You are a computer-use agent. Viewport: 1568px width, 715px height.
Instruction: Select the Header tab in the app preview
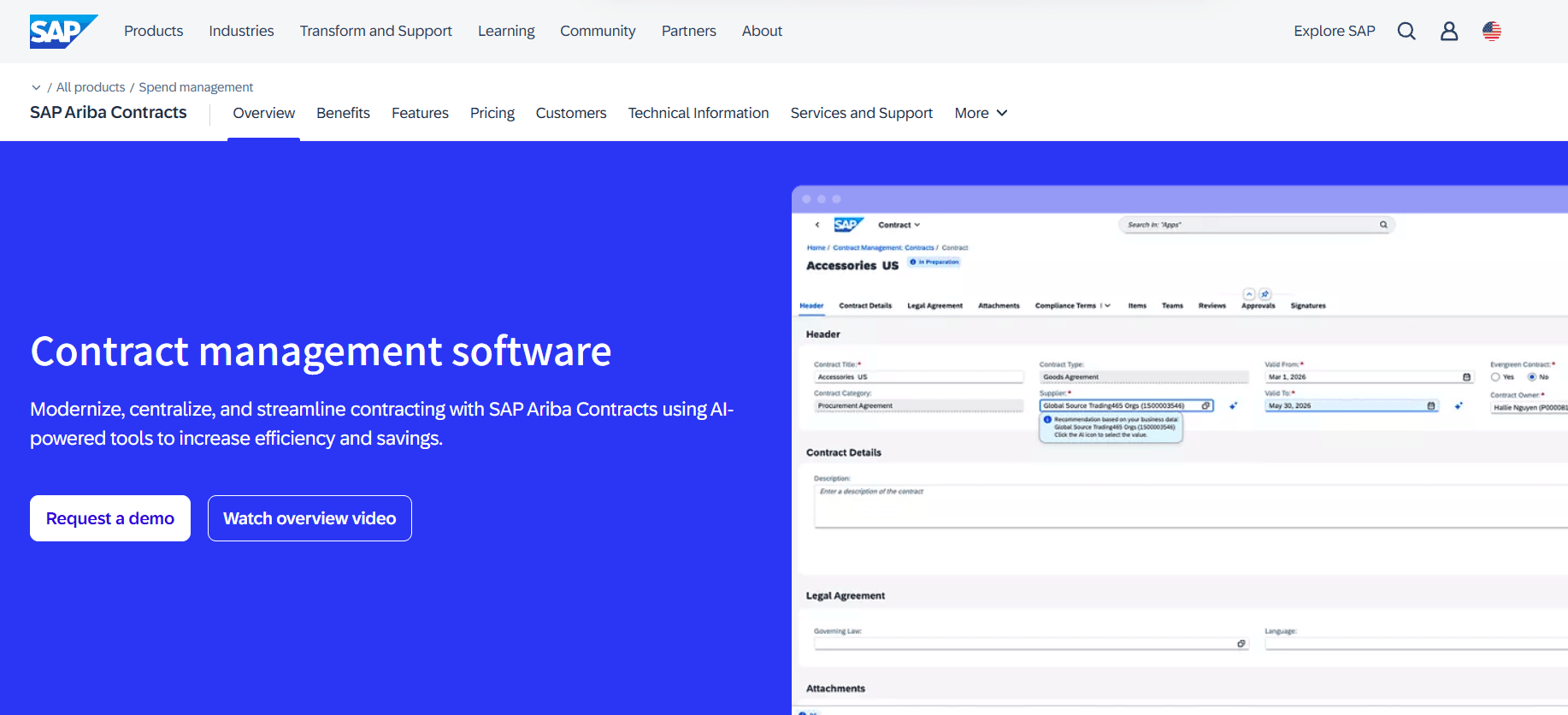(811, 305)
